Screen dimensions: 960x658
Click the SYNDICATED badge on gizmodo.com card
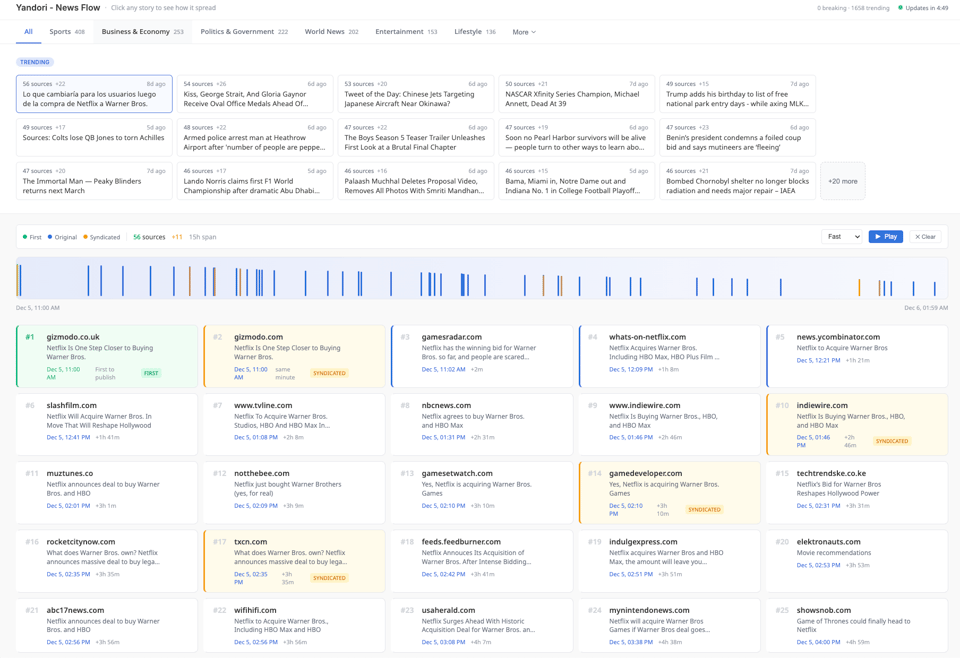pyautogui.click(x=329, y=373)
